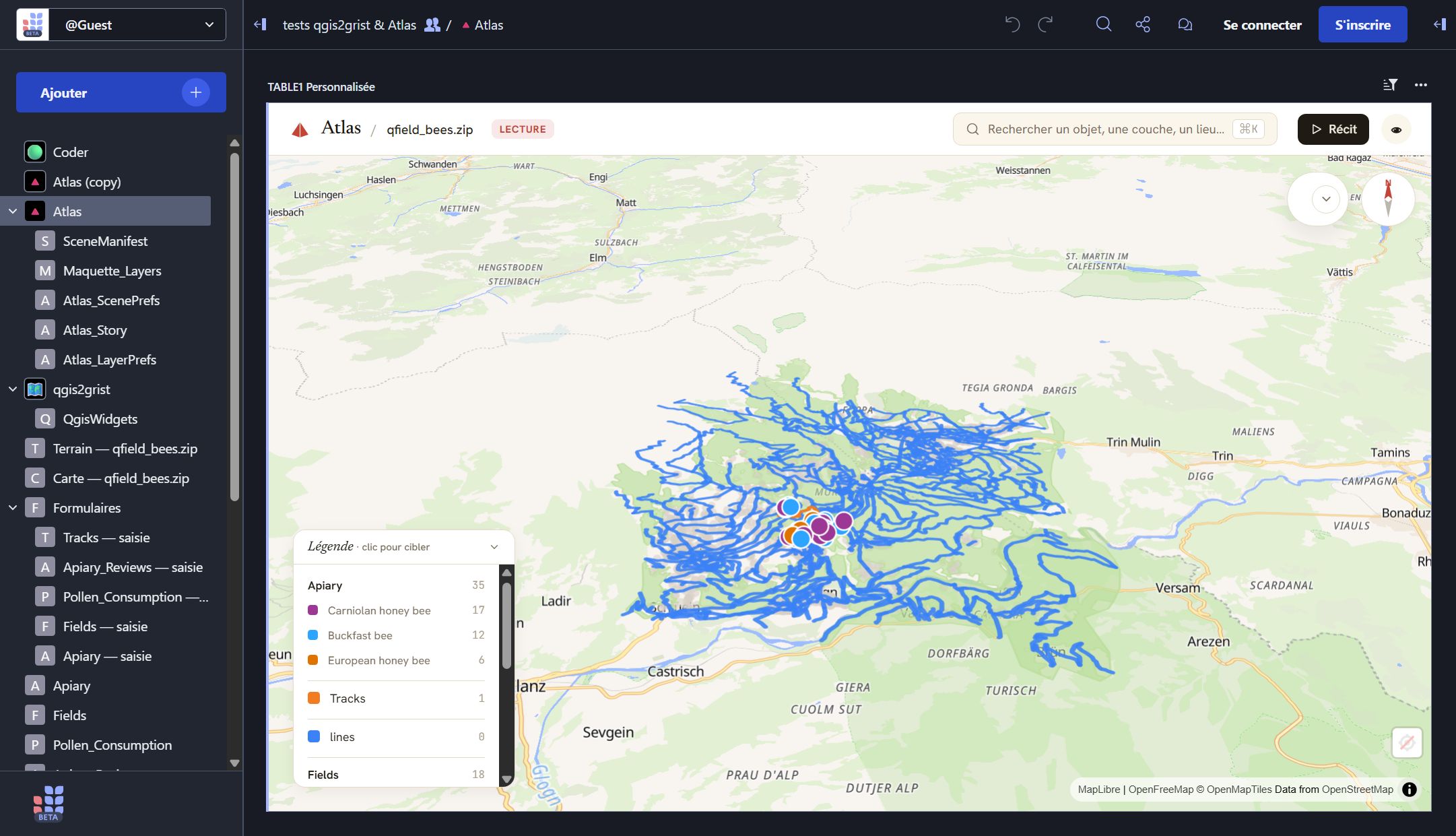
Task: Open the widget three-dots menu
Action: tap(1421, 85)
